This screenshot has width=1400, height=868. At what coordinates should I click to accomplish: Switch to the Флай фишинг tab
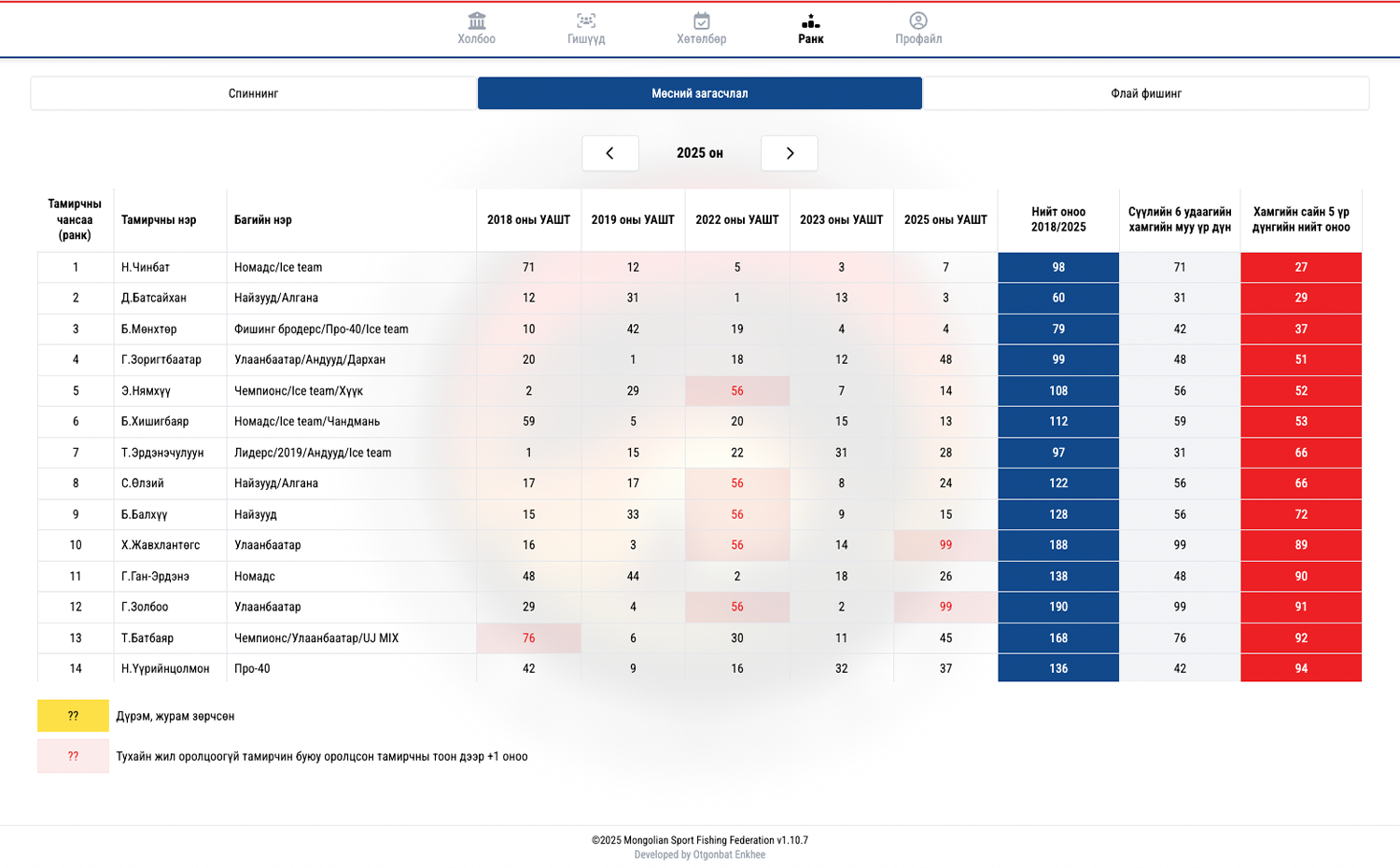[x=1146, y=93]
